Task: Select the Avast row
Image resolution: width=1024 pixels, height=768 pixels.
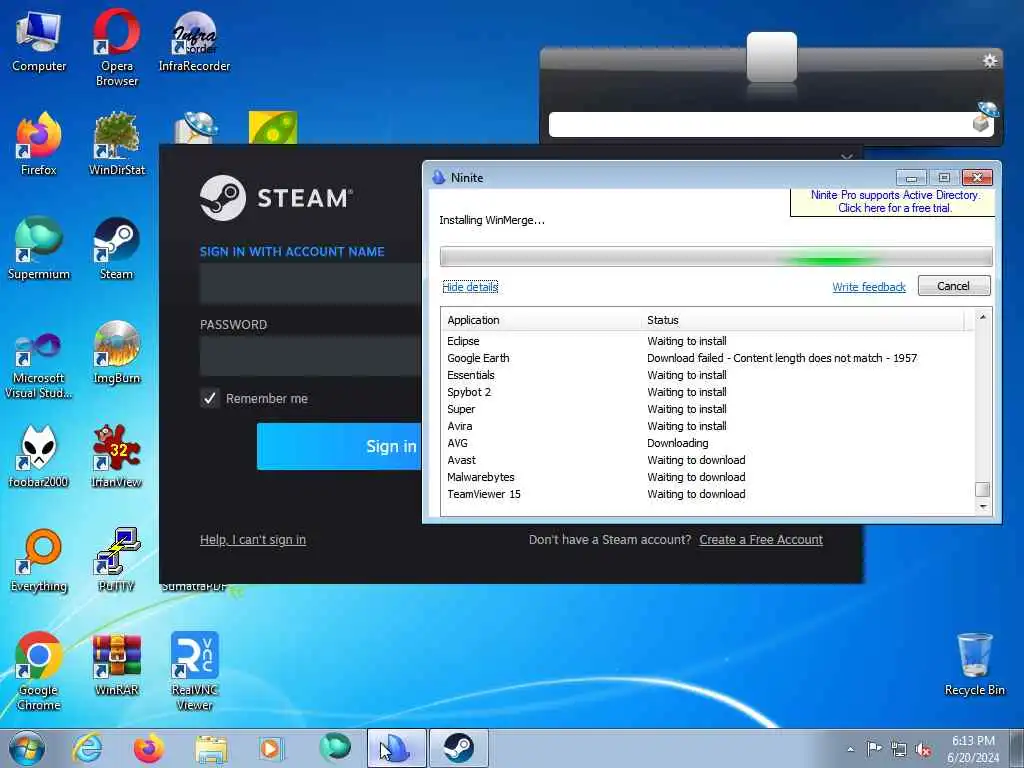Action: point(708,460)
